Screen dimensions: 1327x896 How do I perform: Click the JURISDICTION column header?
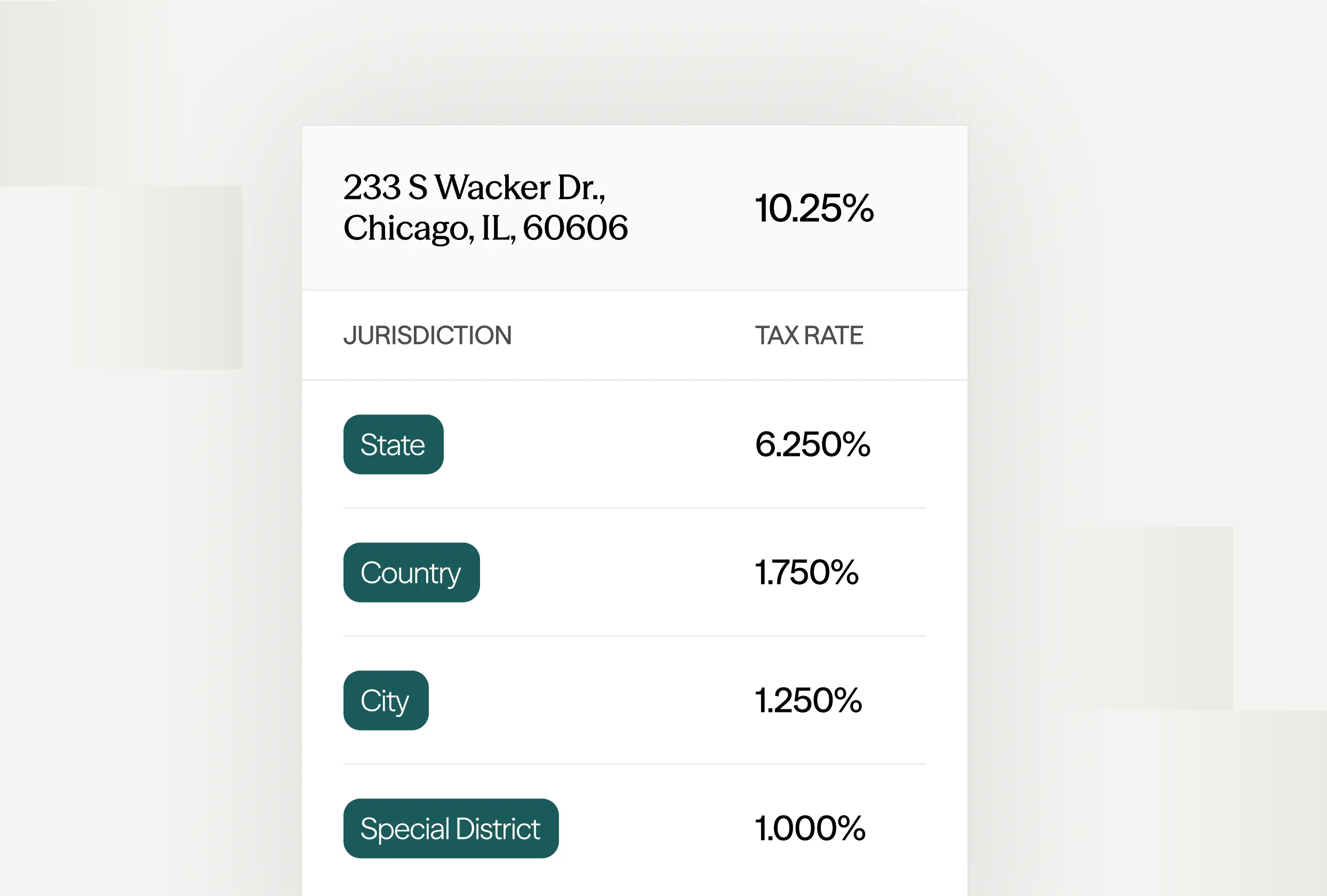(x=427, y=335)
